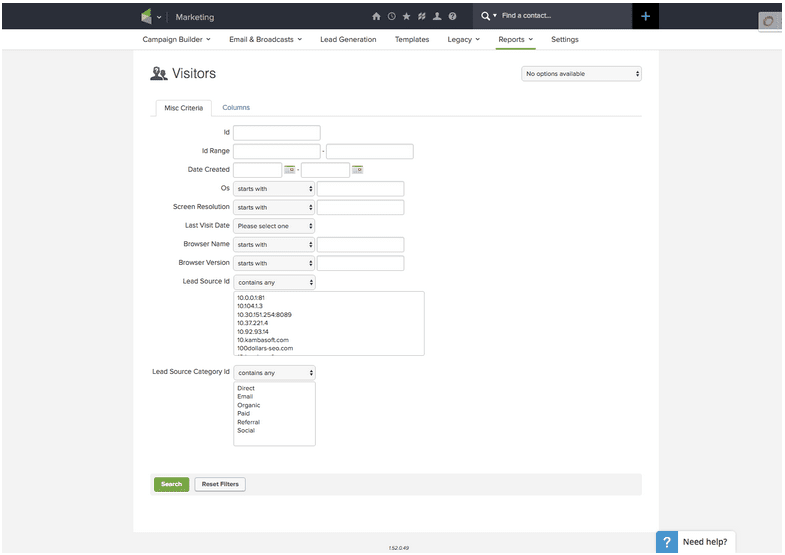This screenshot has height=555, width=785.
Task: Click the green Search button
Action: pyautogui.click(x=171, y=484)
